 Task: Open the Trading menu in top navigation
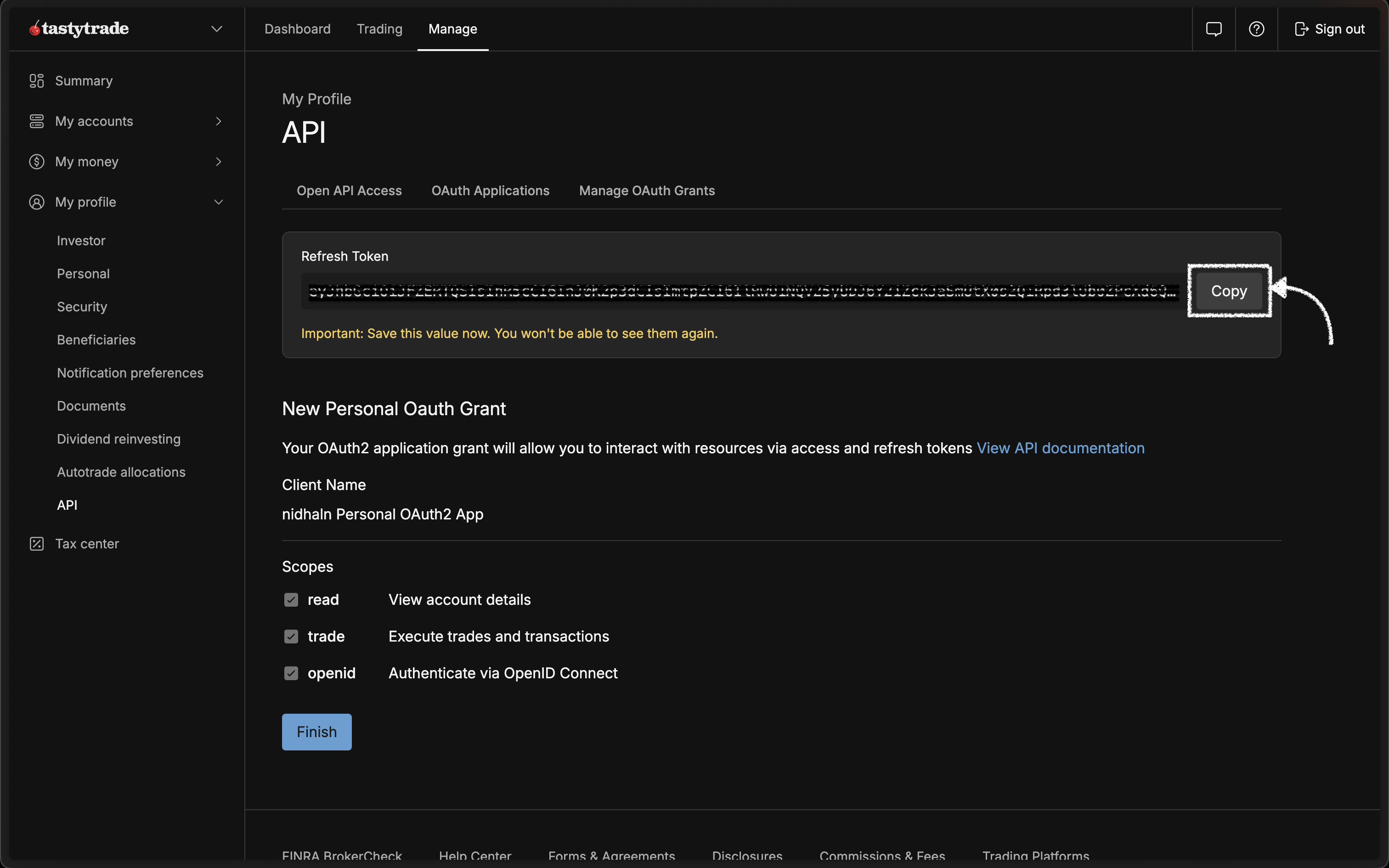(379, 28)
